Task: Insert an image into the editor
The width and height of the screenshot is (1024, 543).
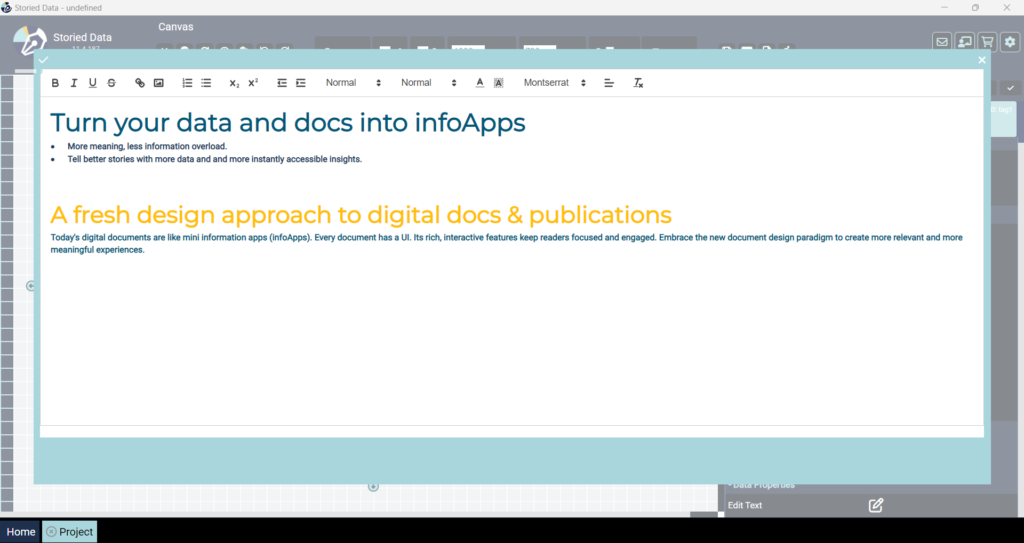Action: click(159, 83)
